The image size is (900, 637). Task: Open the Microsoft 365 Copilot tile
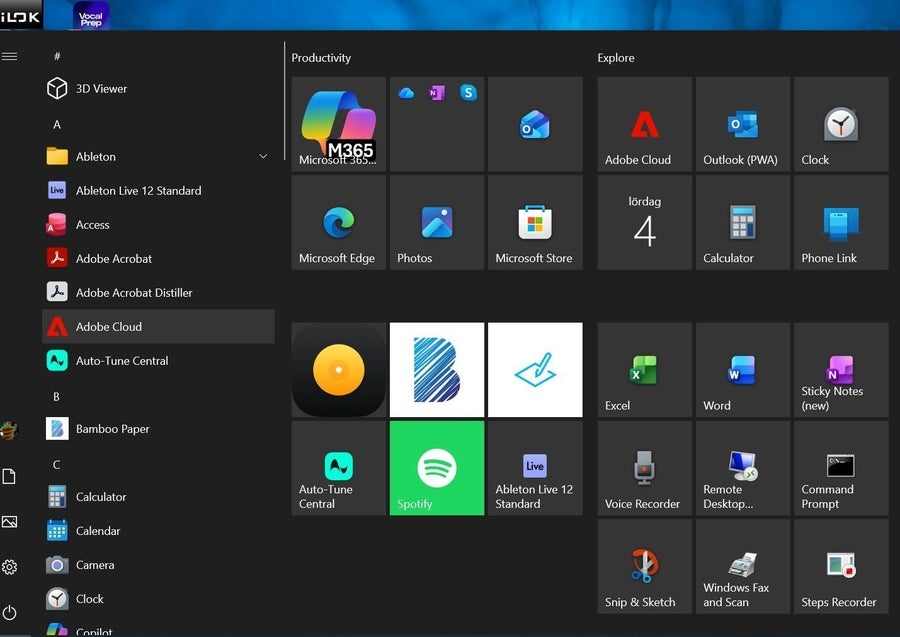point(339,124)
